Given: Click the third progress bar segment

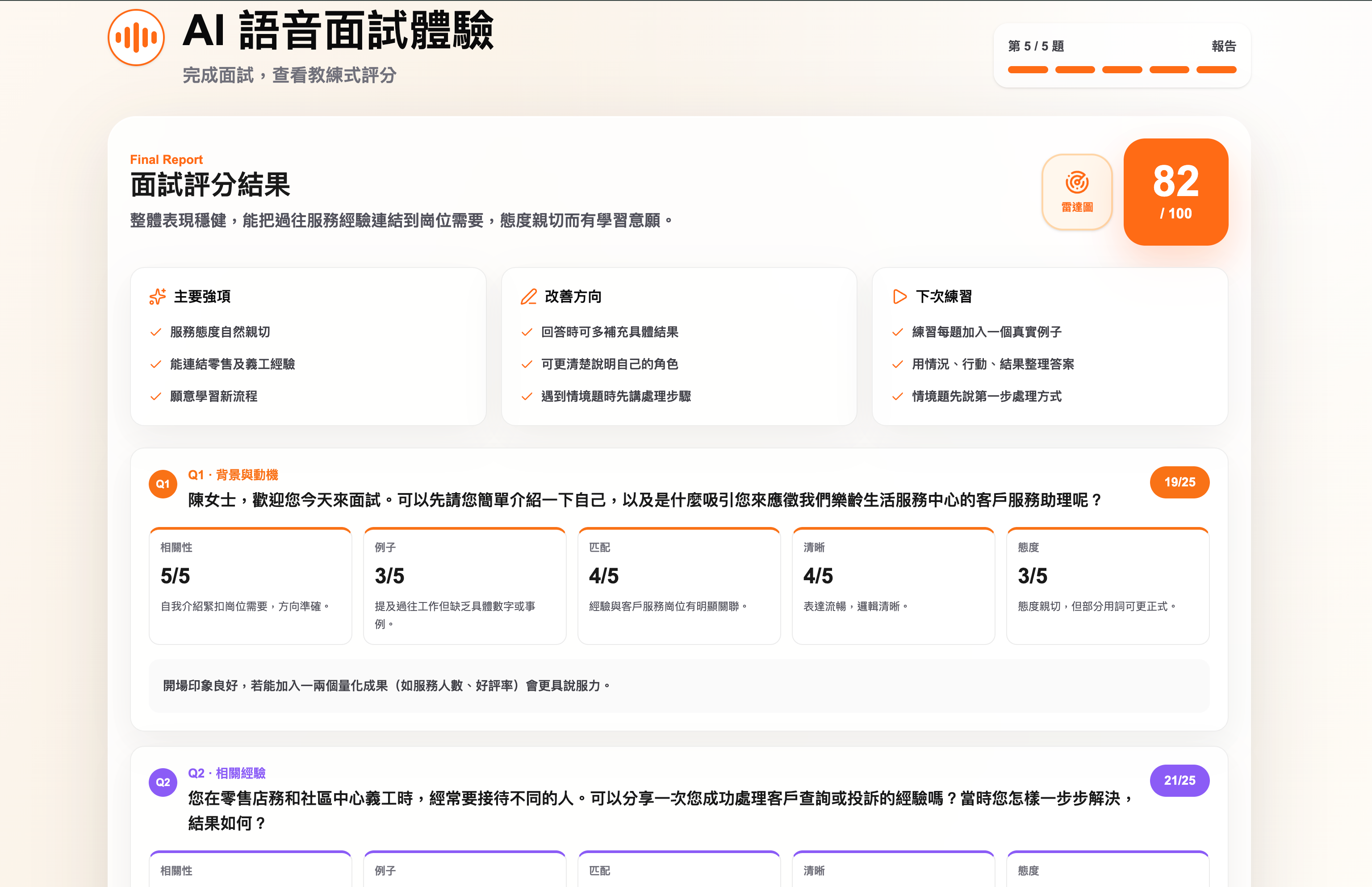Looking at the screenshot, I should point(1121,70).
